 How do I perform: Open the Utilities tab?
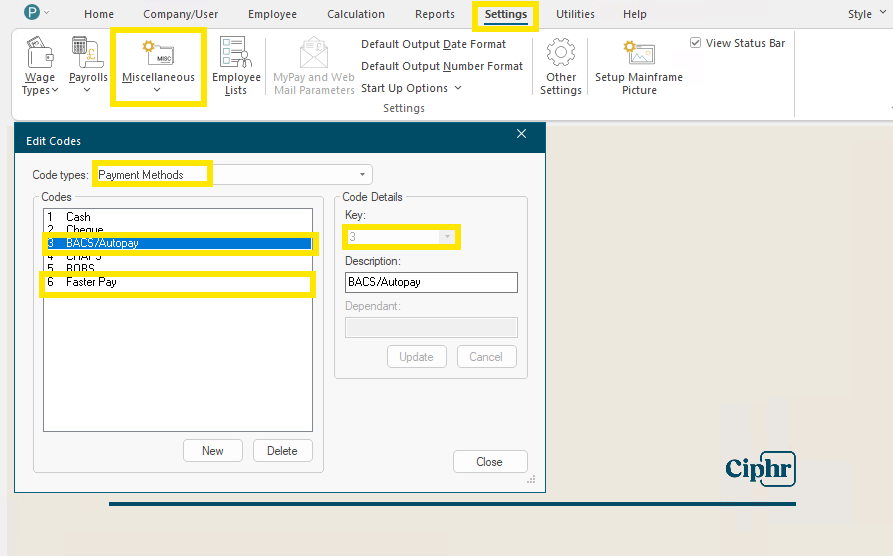[x=575, y=14]
